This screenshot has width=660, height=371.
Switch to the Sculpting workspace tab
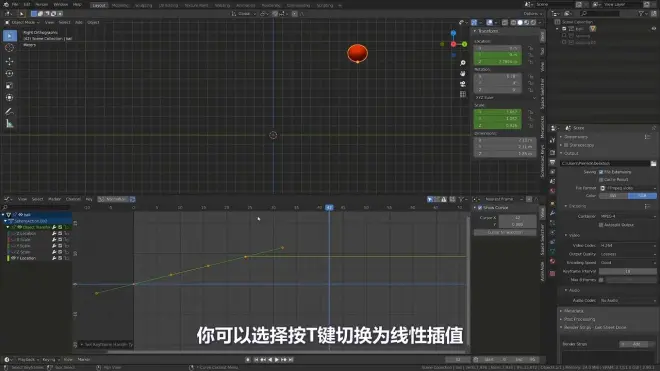pos(144,5)
